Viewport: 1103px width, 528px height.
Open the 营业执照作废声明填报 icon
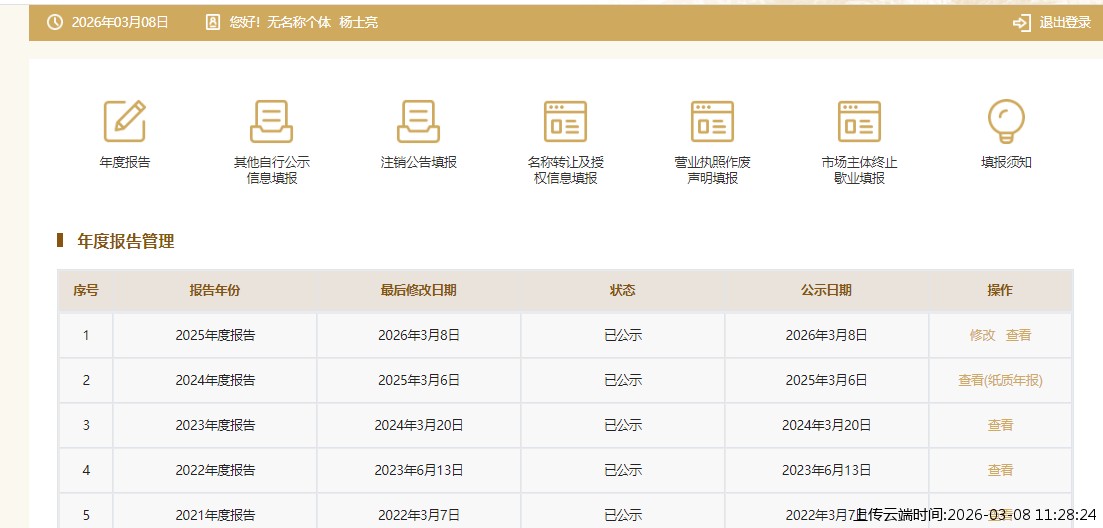tap(712, 121)
